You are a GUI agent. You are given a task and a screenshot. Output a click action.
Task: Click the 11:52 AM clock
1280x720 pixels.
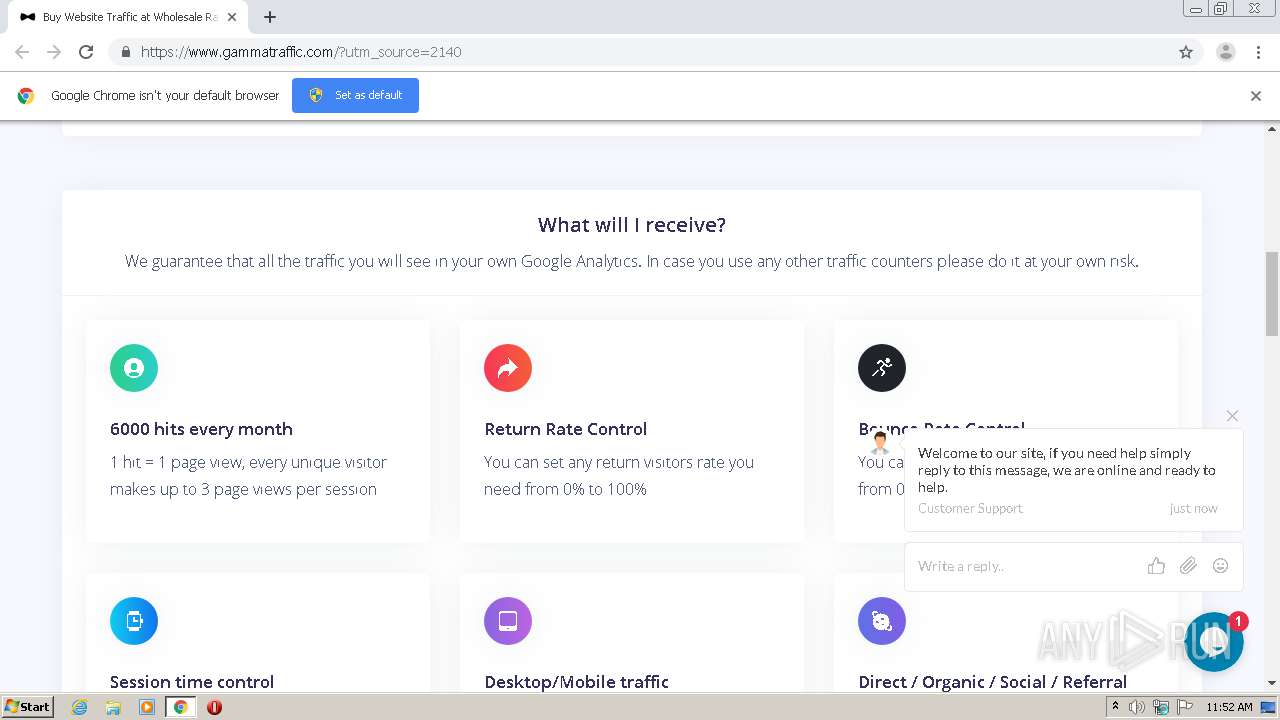[x=1229, y=707]
